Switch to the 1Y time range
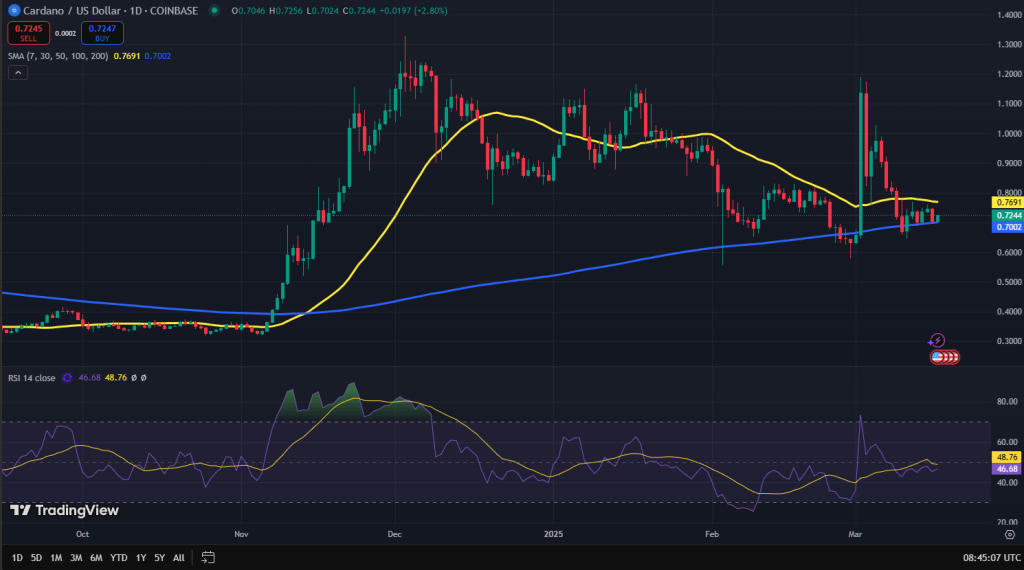This screenshot has width=1024, height=570. click(x=140, y=558)
